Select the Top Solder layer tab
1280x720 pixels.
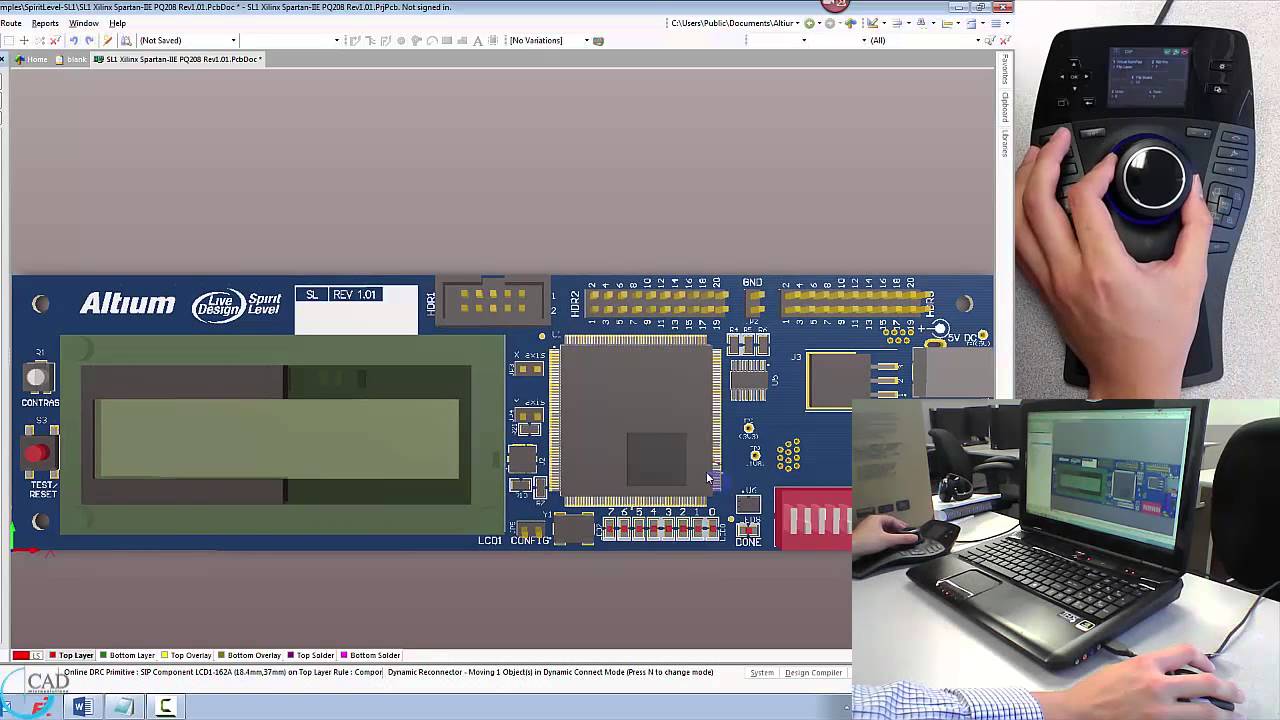(x=311, y=655)
